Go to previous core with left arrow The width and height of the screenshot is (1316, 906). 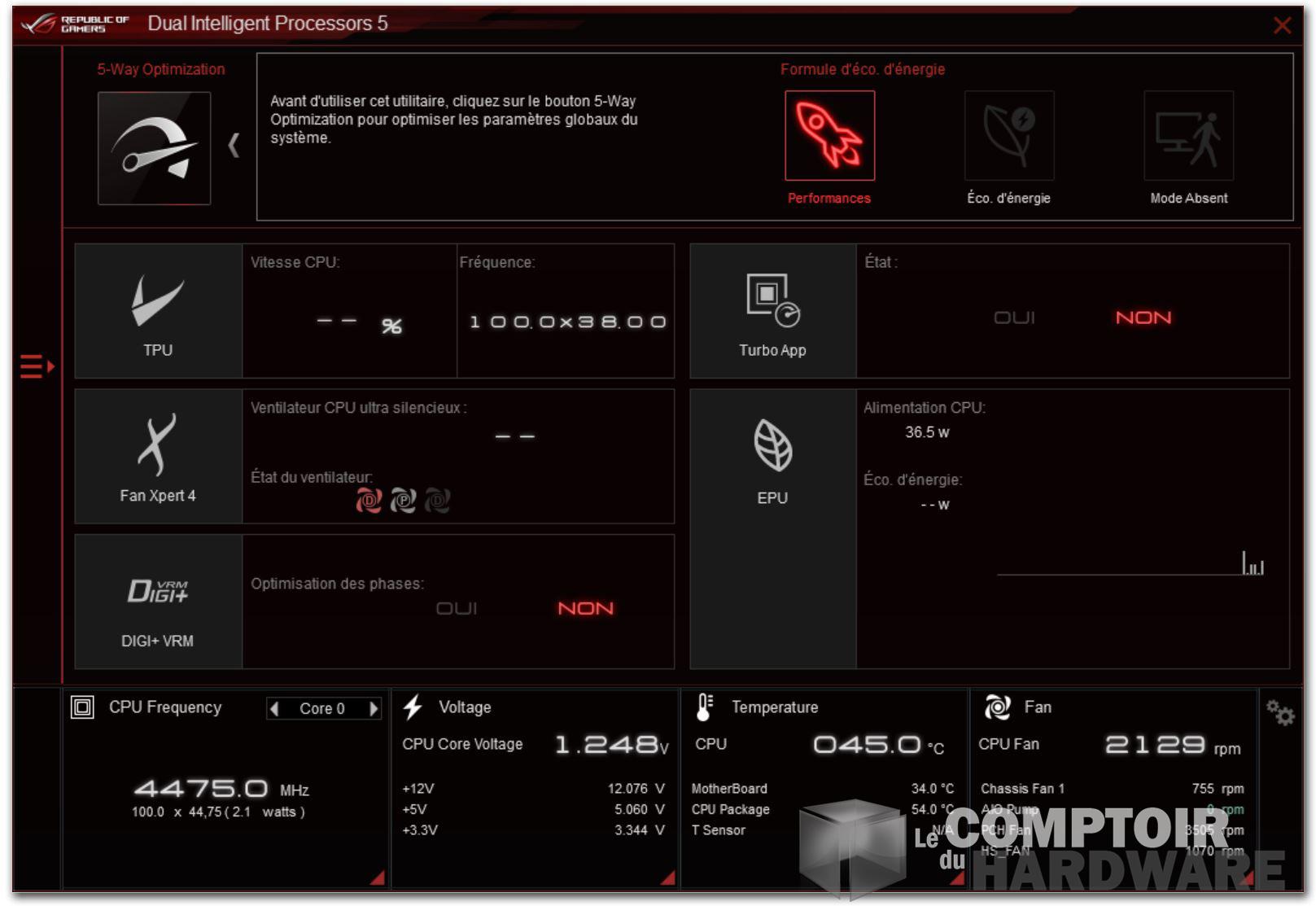275,709
